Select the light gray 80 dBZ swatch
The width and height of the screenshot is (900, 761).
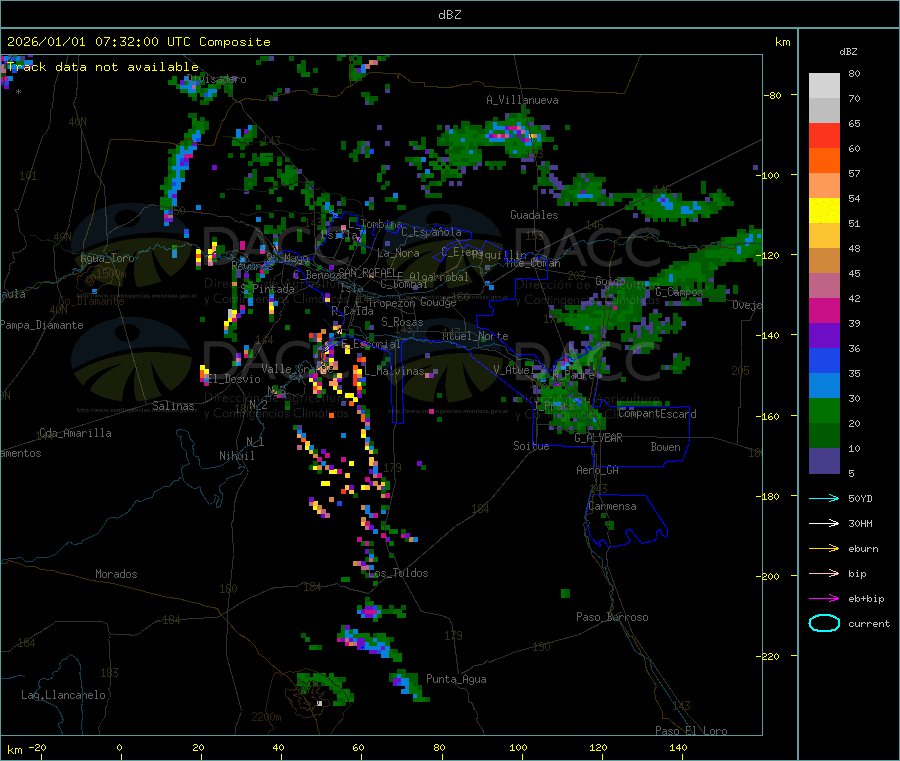click(x=824, y=86)
